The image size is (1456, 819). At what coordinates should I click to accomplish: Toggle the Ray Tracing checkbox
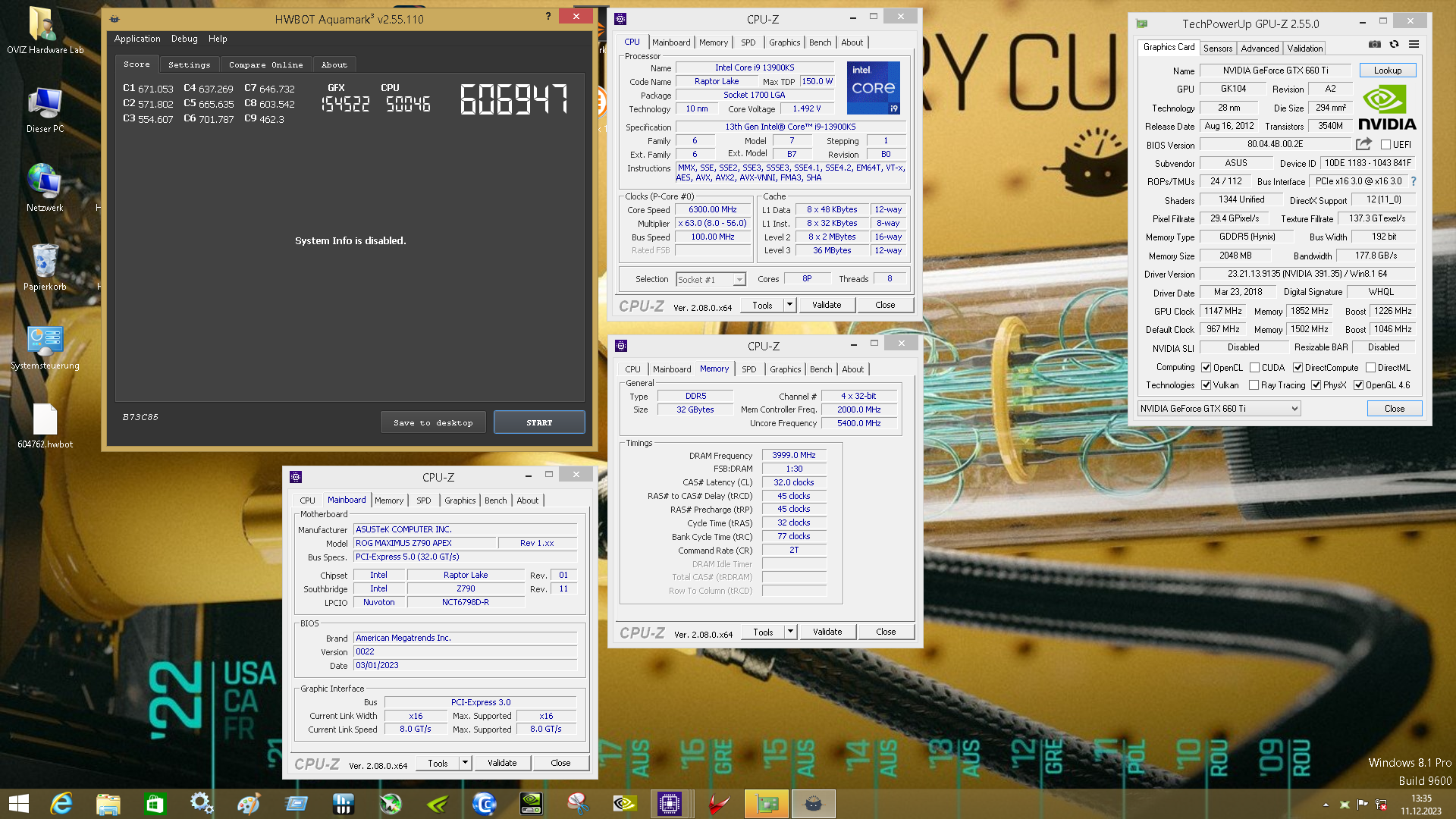coord(1254,385)
